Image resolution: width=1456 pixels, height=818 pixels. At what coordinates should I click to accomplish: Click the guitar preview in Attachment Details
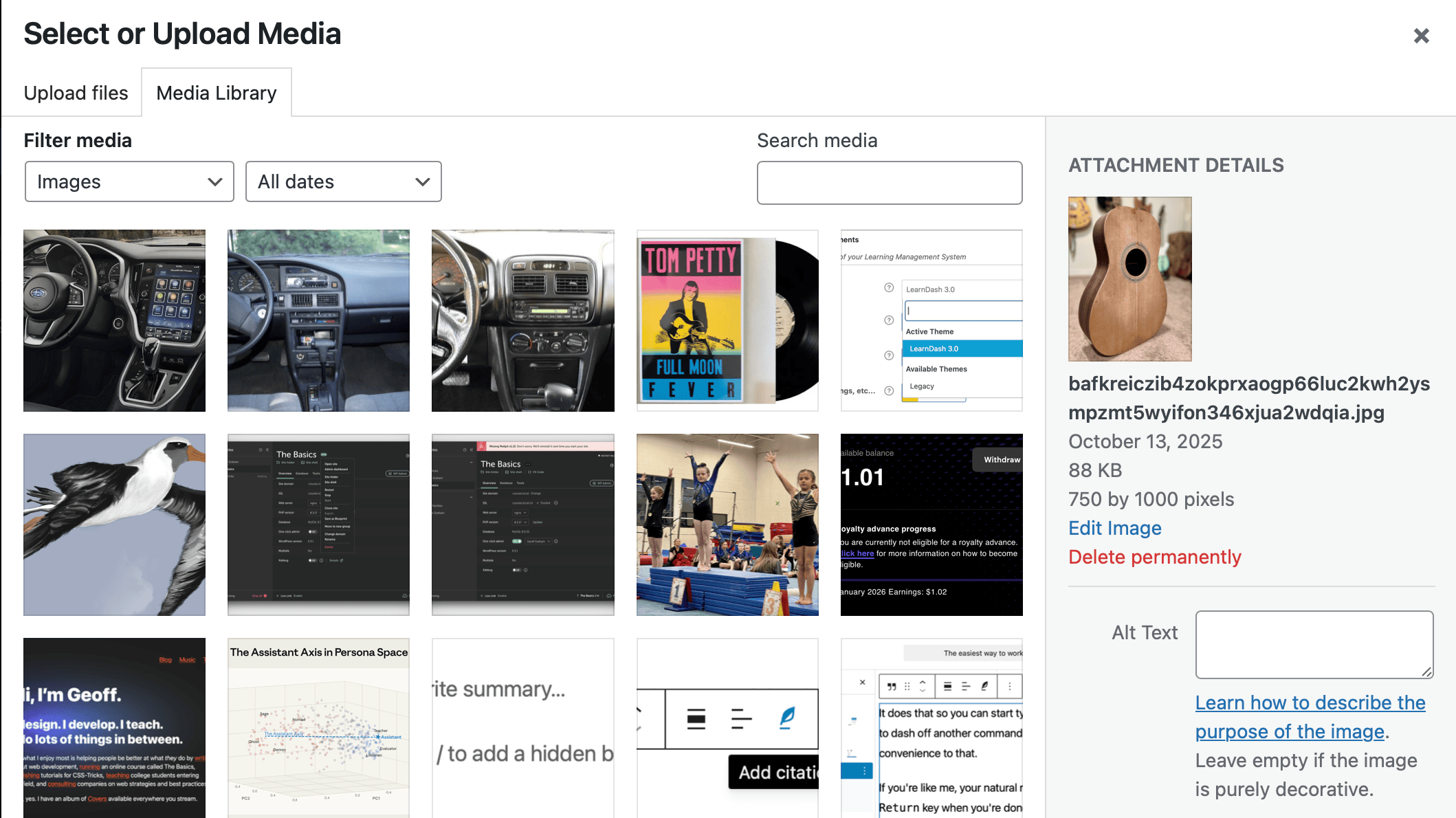(x=1129, y=279)
